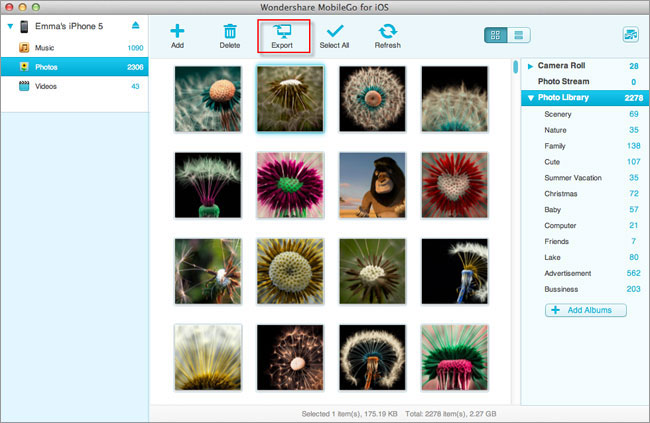Click the selected items status text
The height and width of the screenshot is (423, 650).
tap(349, 414)
